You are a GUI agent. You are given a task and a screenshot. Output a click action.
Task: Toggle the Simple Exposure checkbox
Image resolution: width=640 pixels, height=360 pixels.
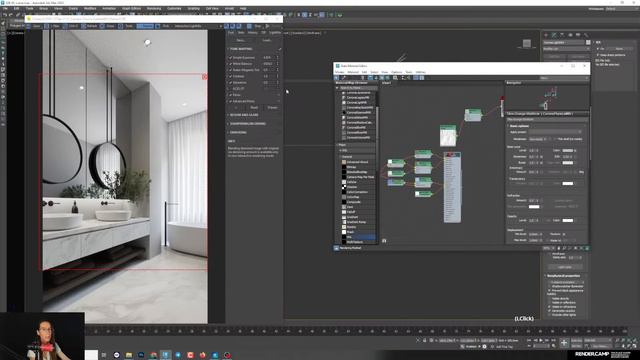click(x=231, y=58)
